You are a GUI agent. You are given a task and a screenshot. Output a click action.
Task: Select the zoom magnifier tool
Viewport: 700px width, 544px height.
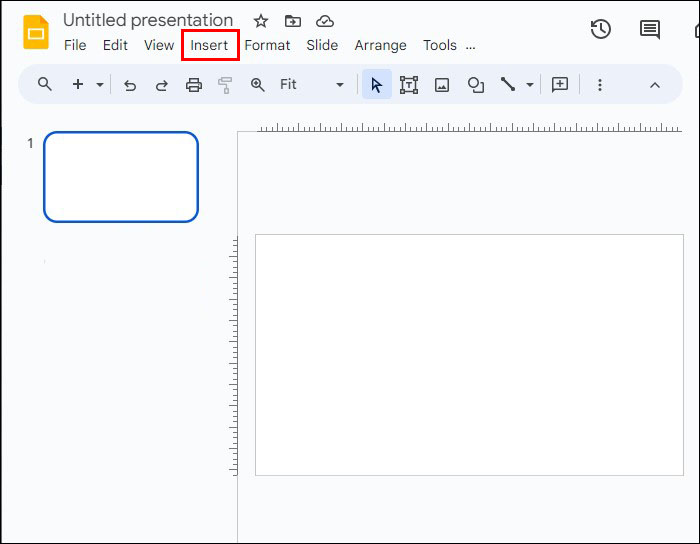[258, 84]
